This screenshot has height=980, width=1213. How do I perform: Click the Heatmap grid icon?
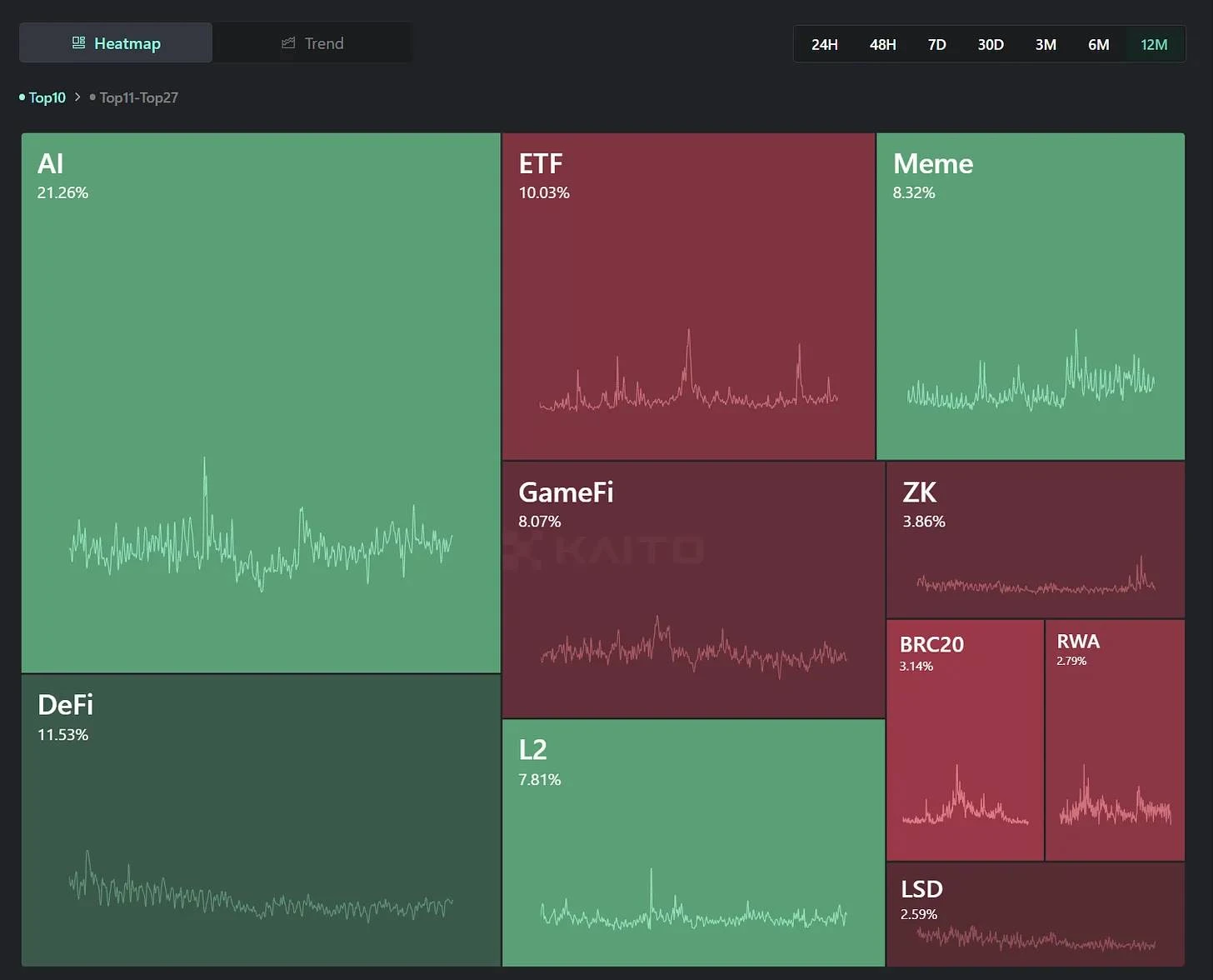78,42
